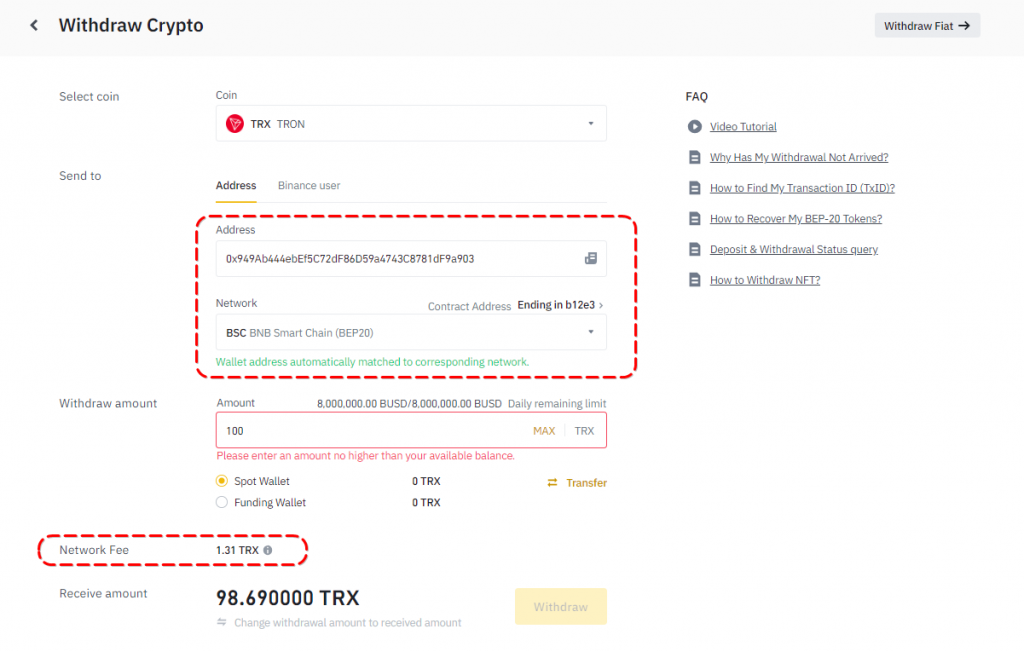The width and height of the screenshot is (1024, 652).
Task: Click the Transfer swap arrows icon
Action: (x=552, y=483)
